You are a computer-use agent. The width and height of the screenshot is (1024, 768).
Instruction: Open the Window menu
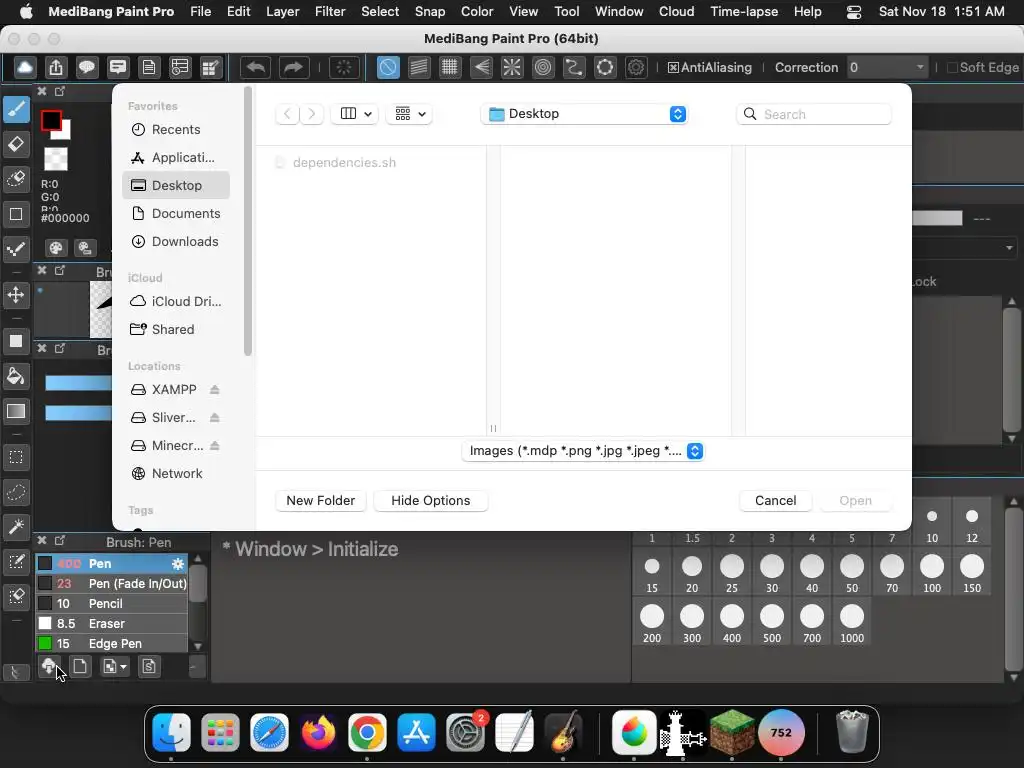point(619,12)
